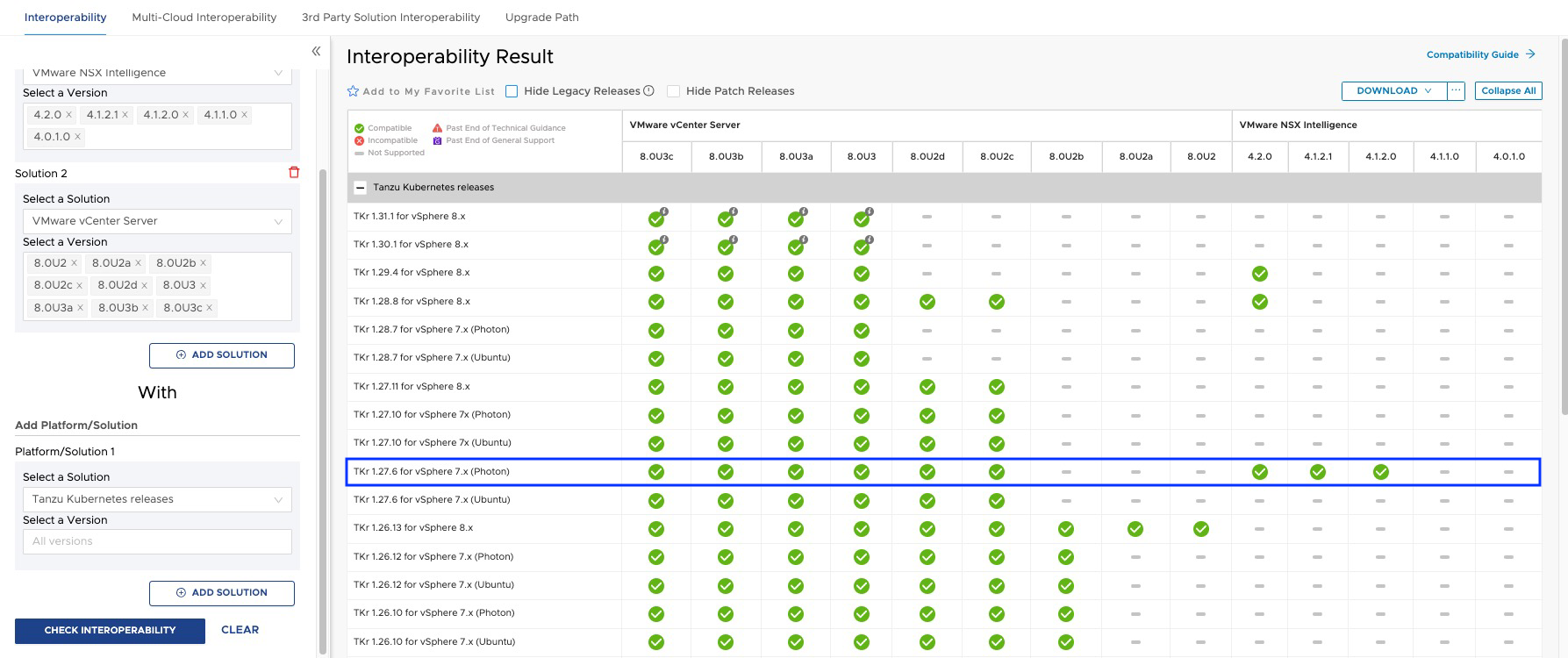Viewport: 1568px width, 658px height.
Task: Remove the 8.0U3c version tag
Action: click(x=209, y=307)
